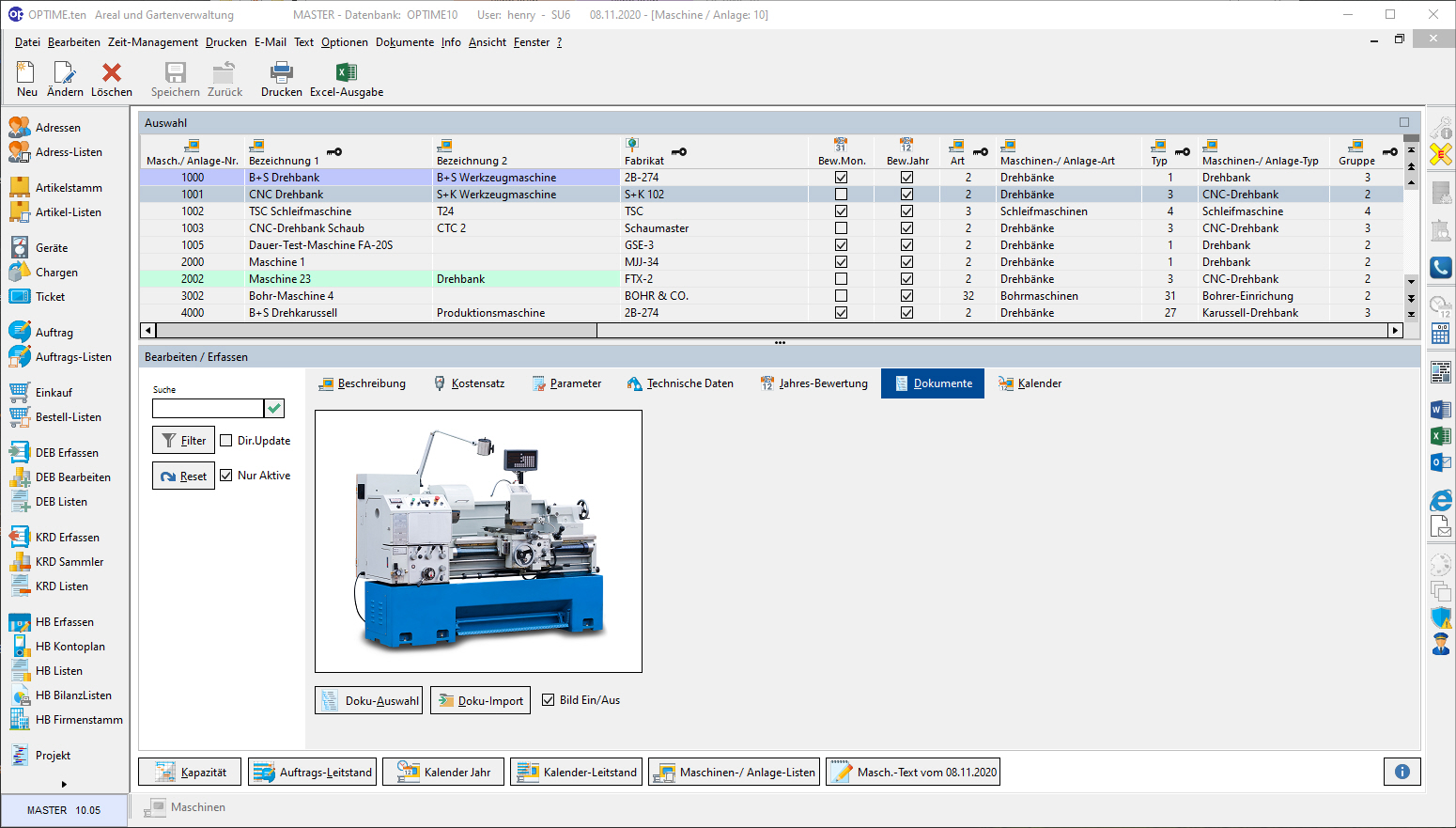
Task: Click the Kalender-Leitstand button
Action: (x=577, y=772)
